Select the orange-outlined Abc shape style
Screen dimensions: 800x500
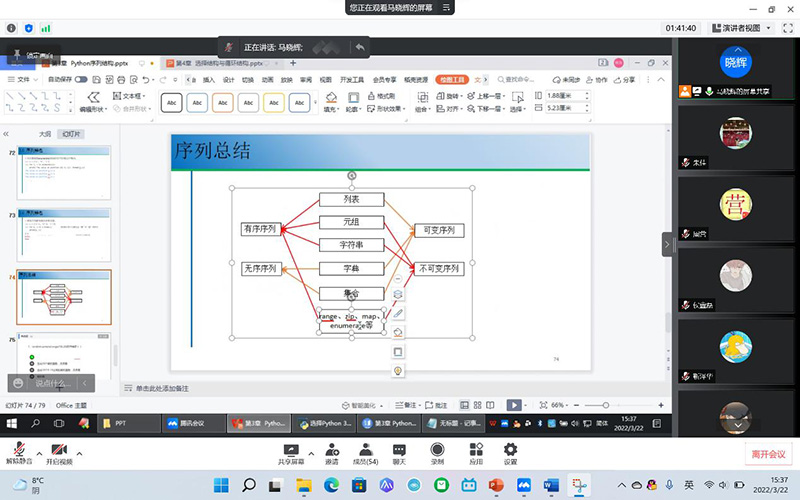[222, 103]
